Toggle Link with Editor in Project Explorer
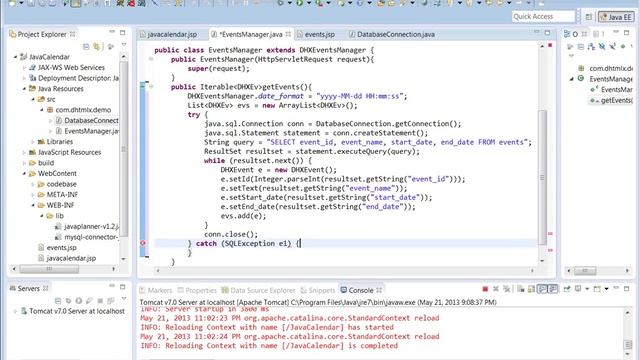640x360 pixels. coord(97,47)
